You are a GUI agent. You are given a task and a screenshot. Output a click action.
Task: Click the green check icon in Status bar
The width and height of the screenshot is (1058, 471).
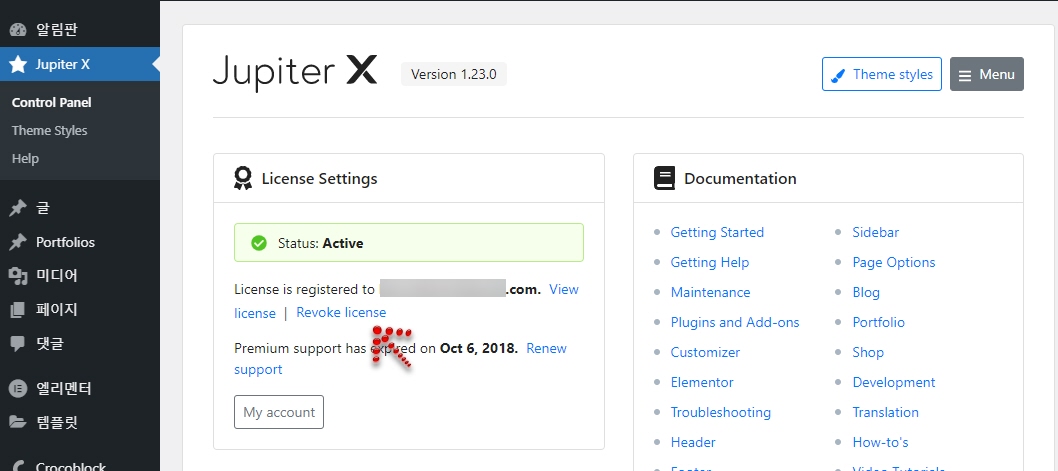pos(258,243)
